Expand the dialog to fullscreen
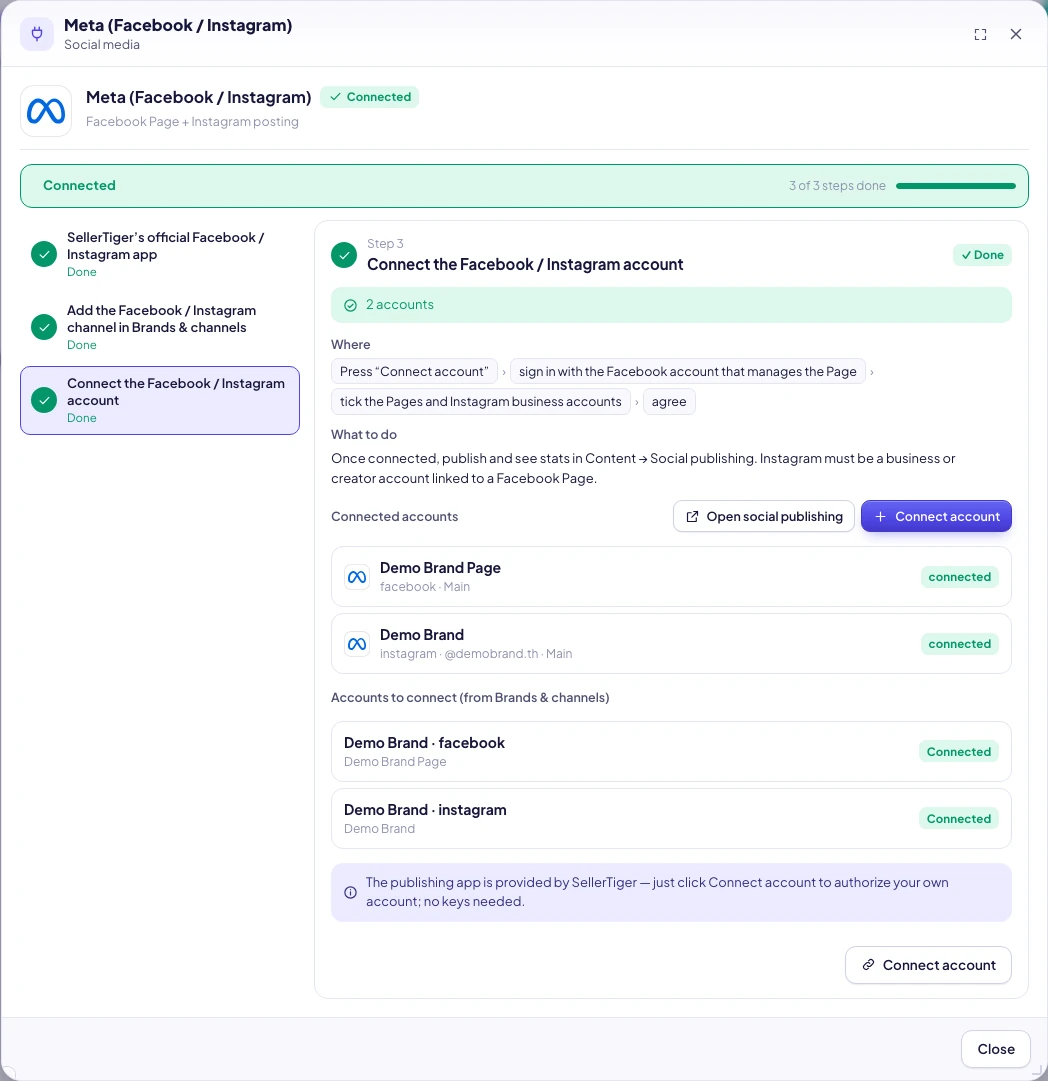The width and height of the screenshot is (1048, 1081). coord(980,34)
